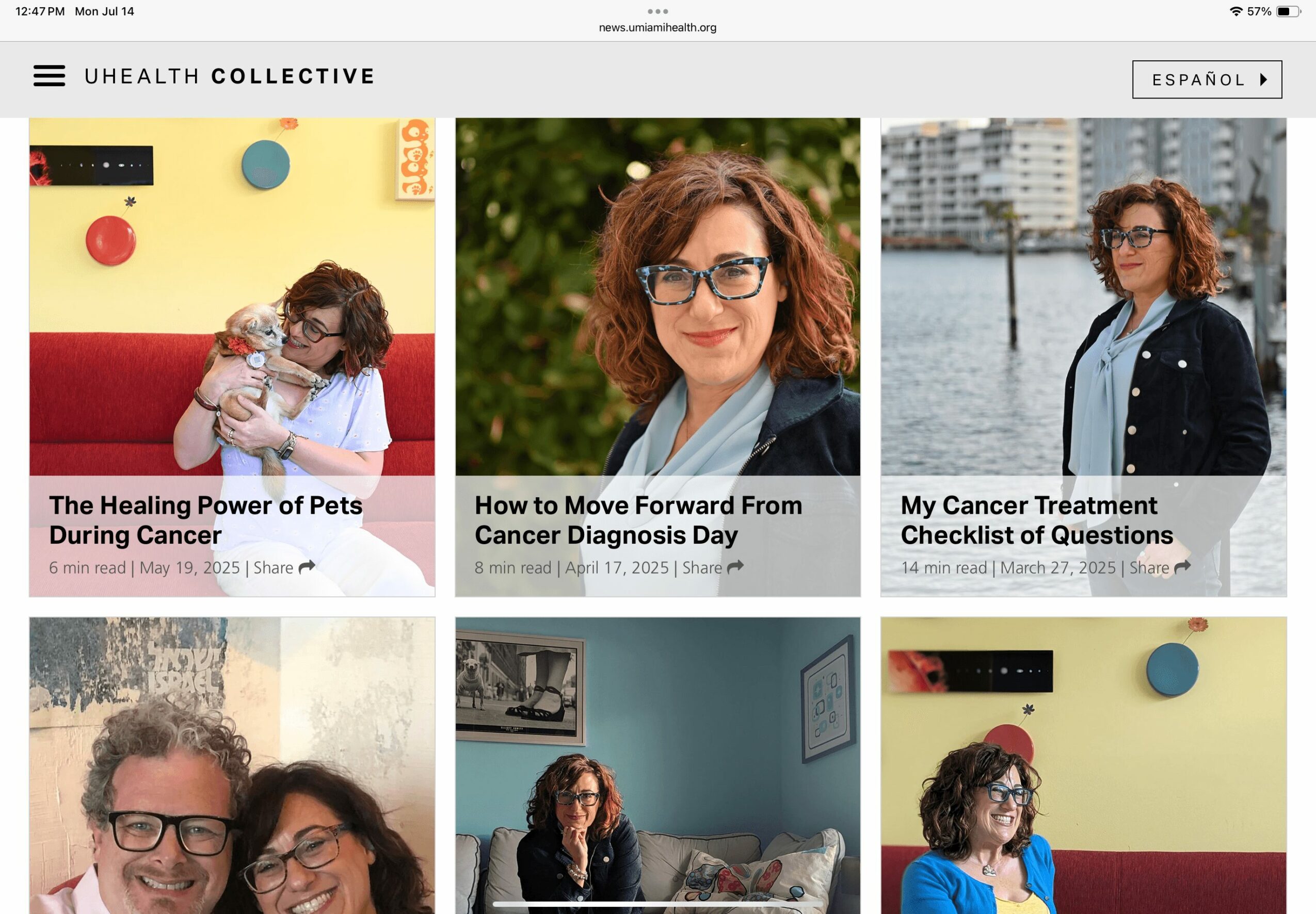The image size is (1316, 914).
Task: Go to UHealth Collective home logo
Action: pos(229,76)
